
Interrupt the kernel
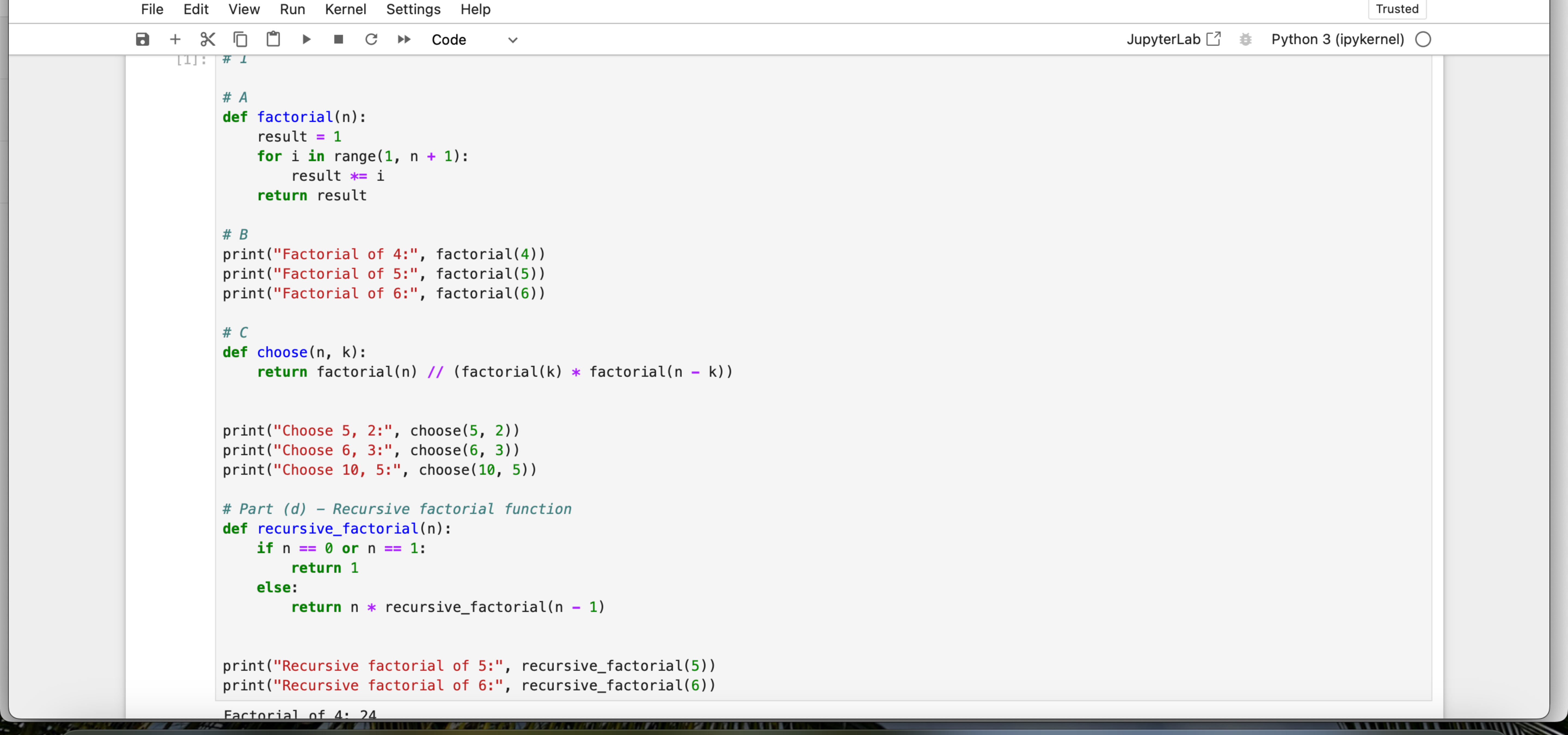pos(339,39)
